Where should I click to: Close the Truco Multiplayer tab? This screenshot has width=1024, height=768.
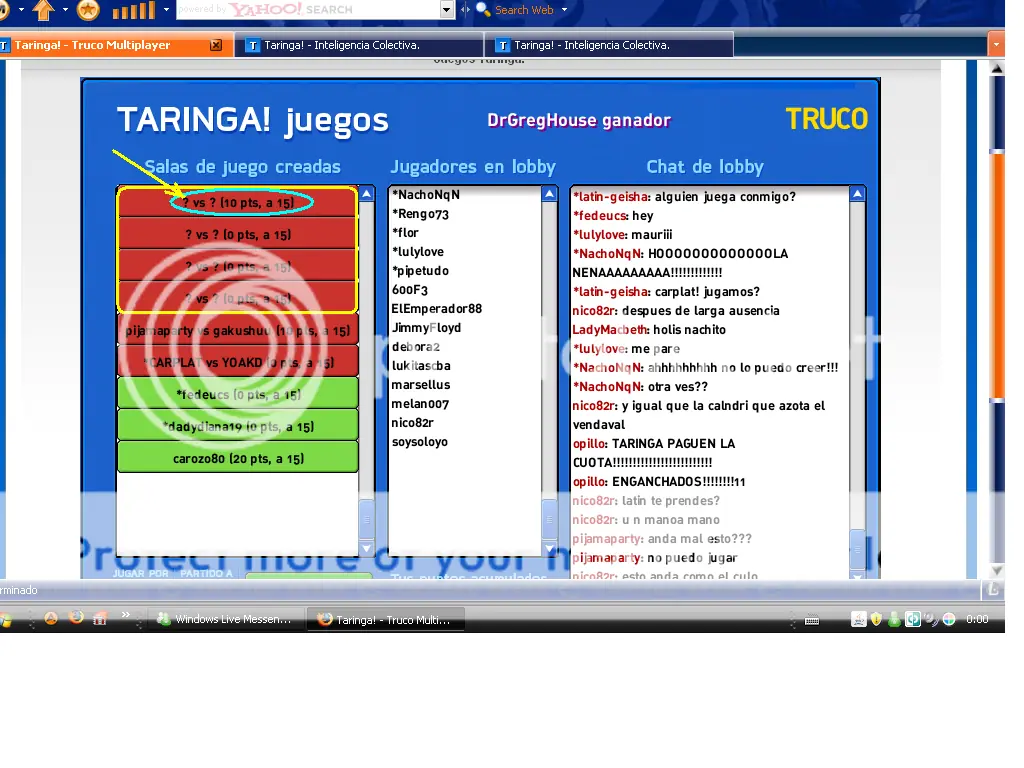(x=216, y=45)
